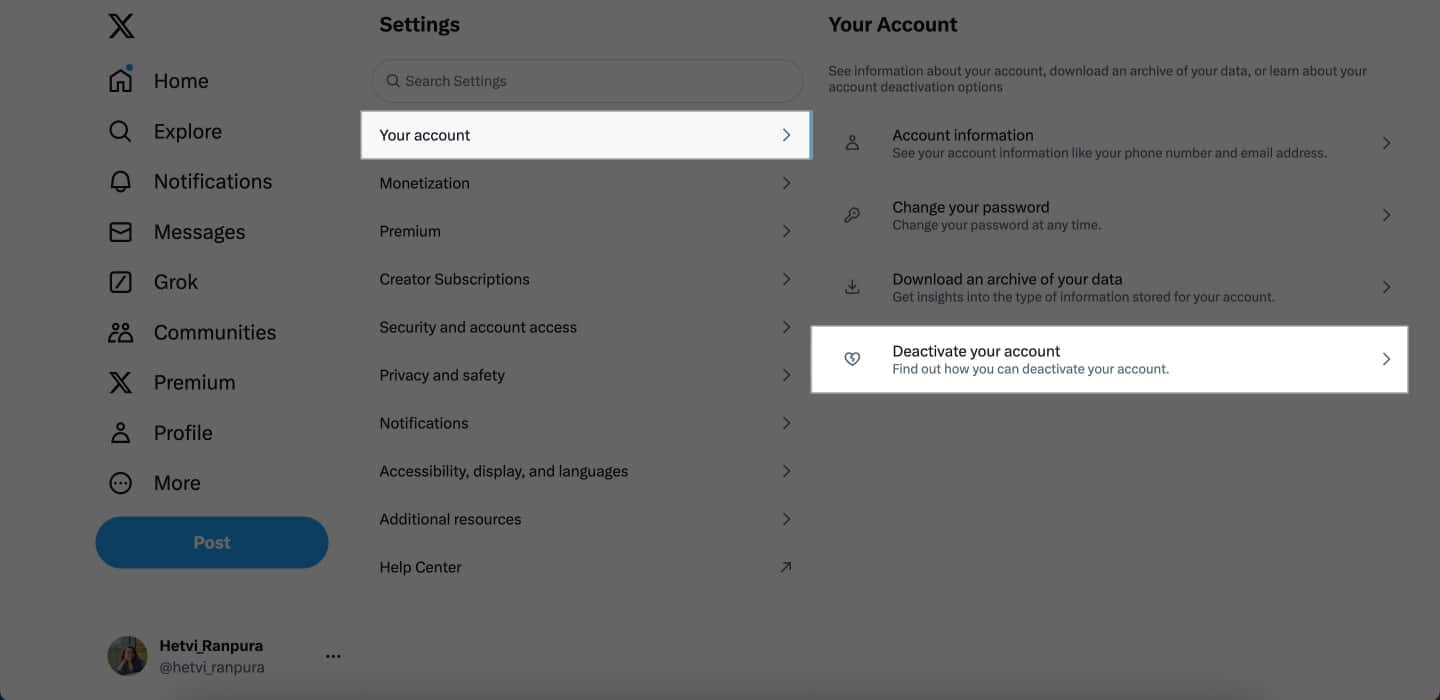Click the @hetvi_ranpura handle text
This screenshot has width=1440, height=700.
[212, 667]
